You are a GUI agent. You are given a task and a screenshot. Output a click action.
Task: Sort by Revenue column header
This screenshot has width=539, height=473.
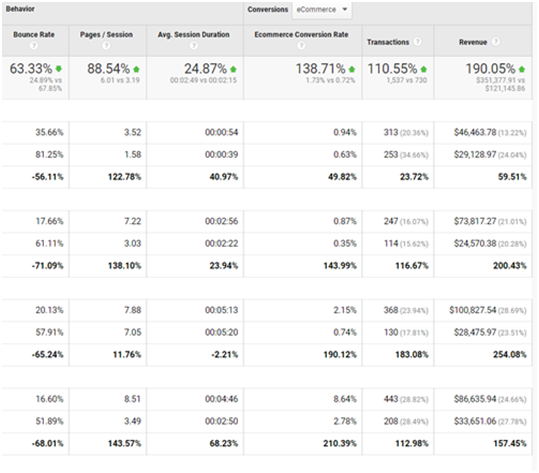click(473, 42)
